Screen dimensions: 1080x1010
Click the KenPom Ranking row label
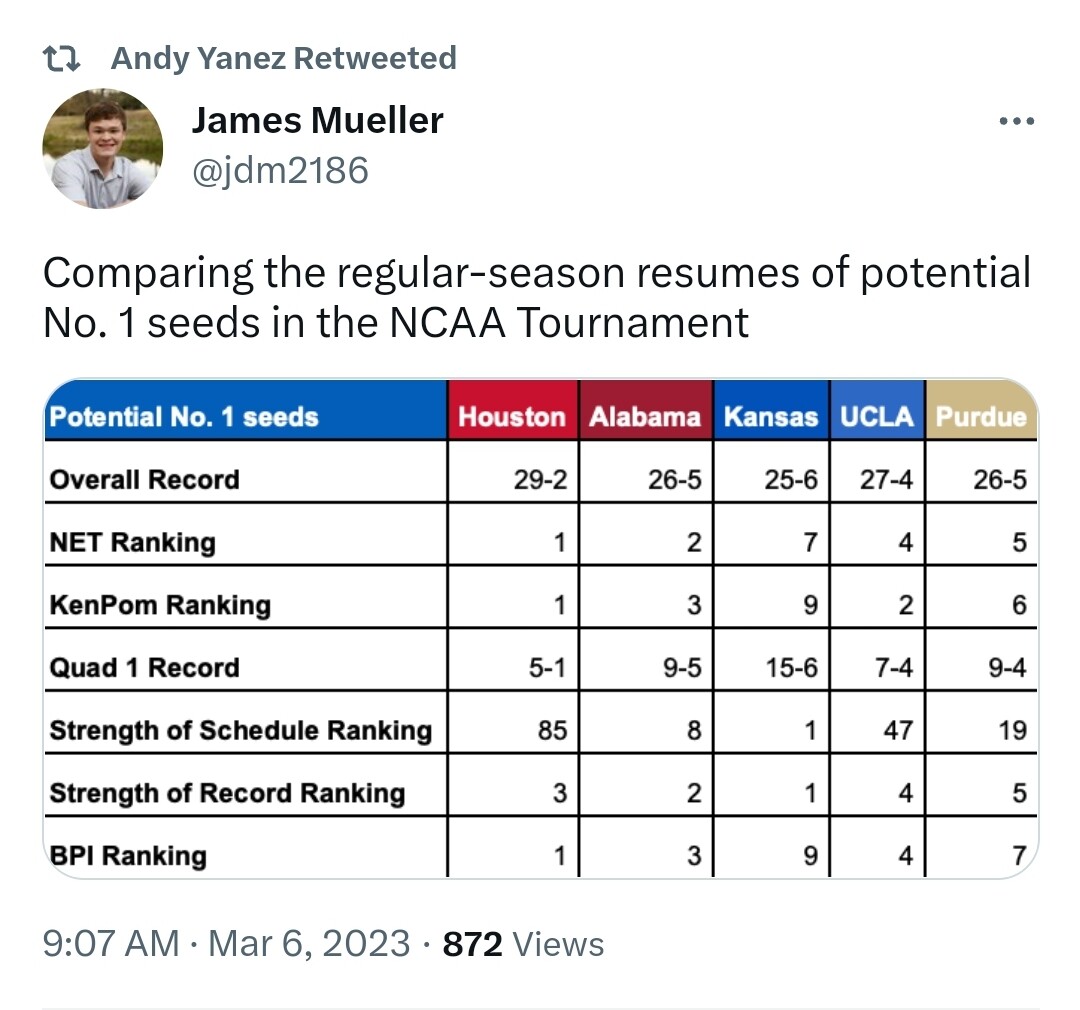(x=160, y=605)
